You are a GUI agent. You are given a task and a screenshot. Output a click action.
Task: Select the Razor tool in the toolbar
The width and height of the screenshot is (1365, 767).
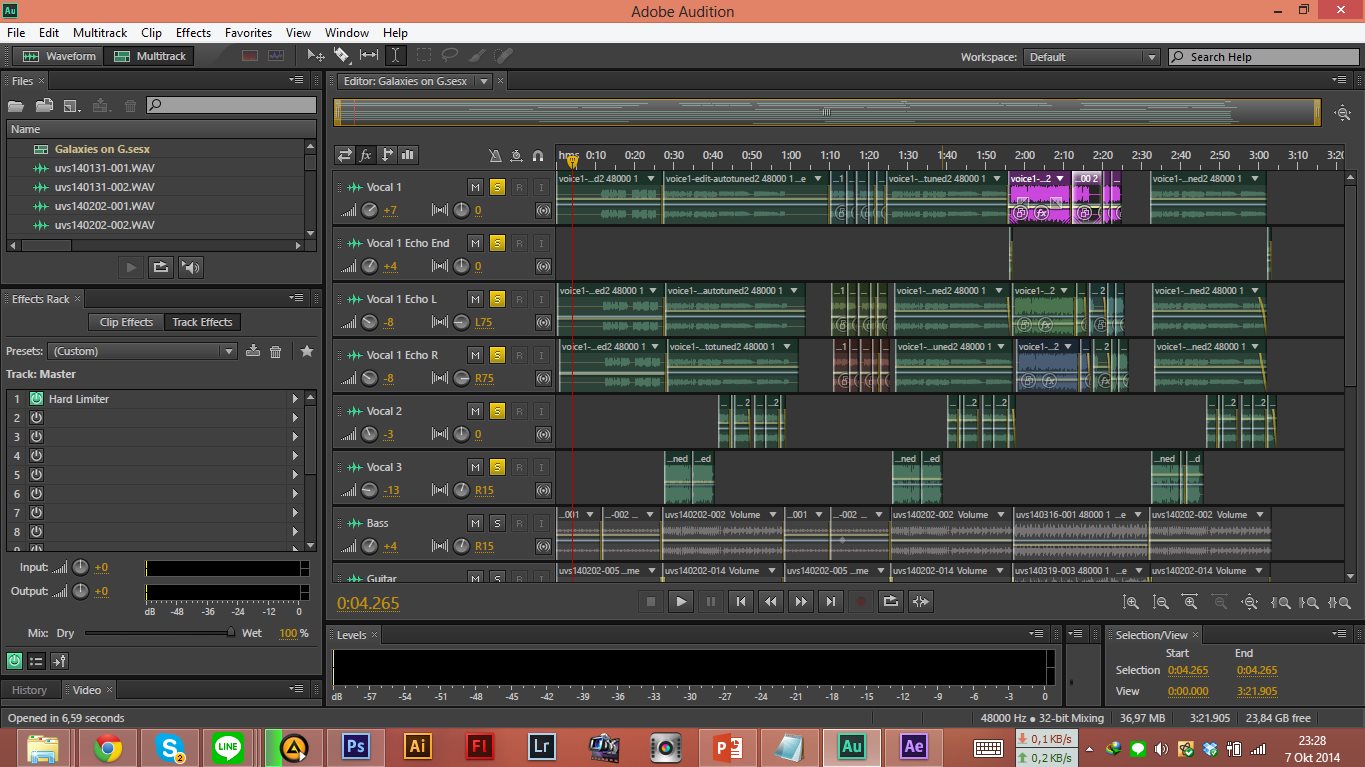(343, 56)
